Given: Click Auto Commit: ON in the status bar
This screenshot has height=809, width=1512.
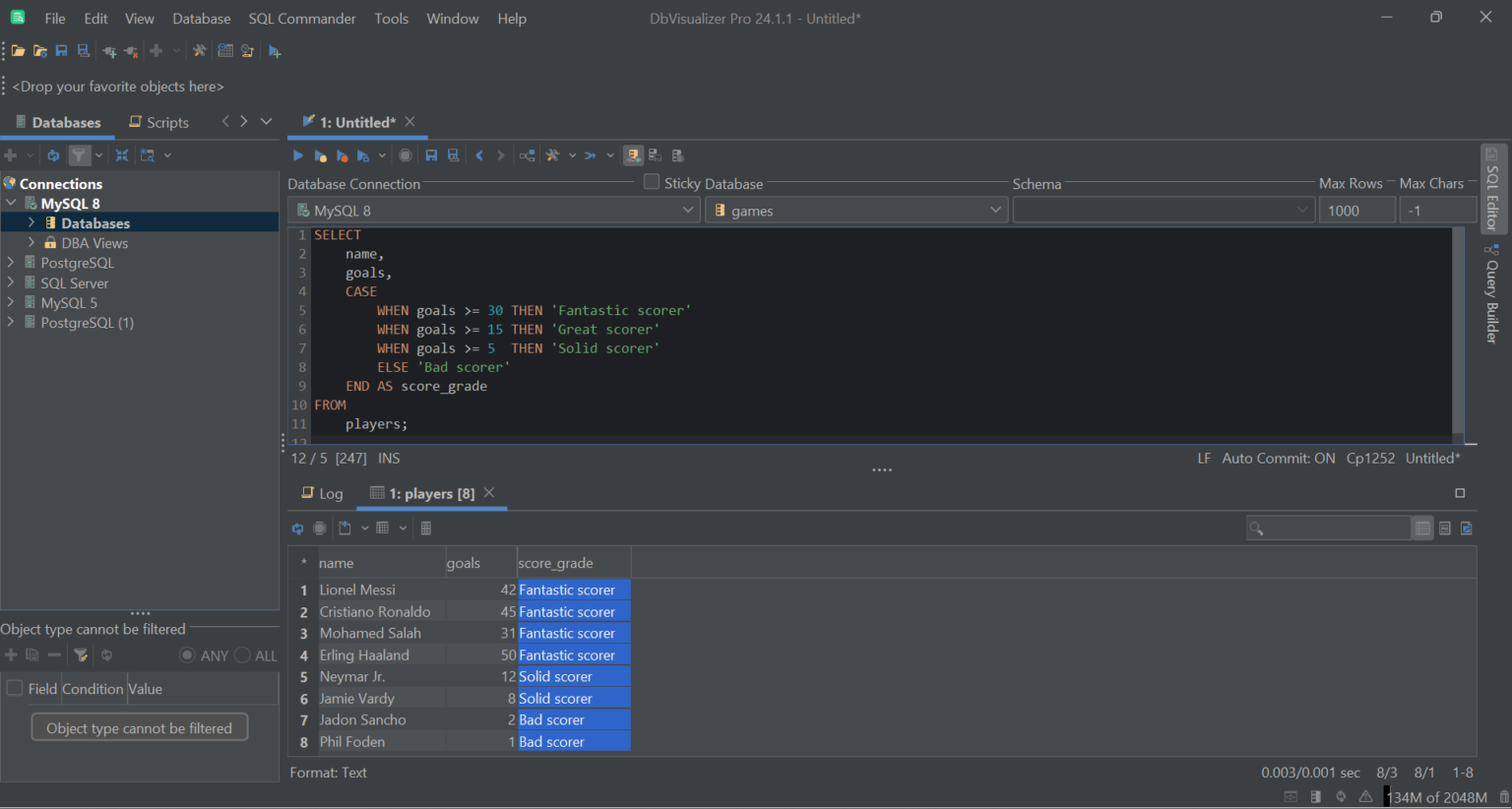Looking at the screenshot, I should pos(1279,458).
